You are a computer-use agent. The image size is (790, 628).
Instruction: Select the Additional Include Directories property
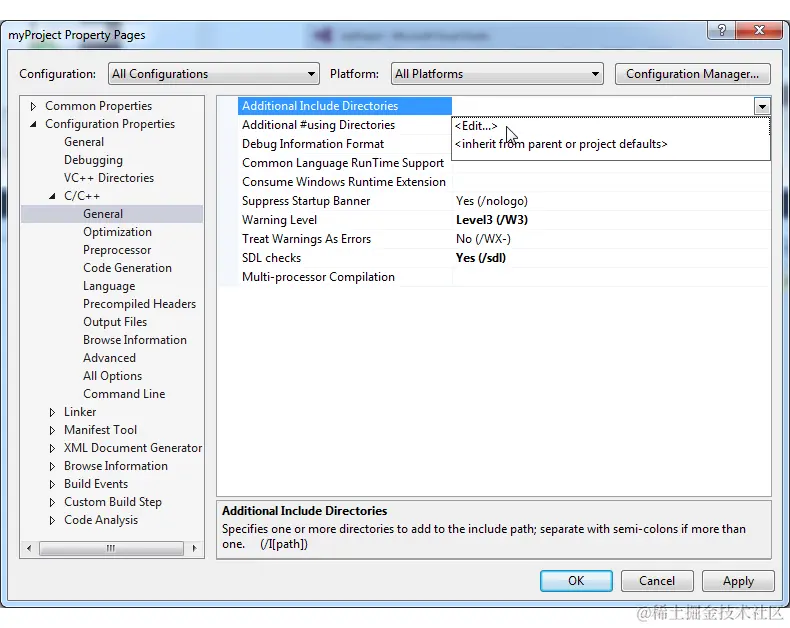(x=345, y=106)
